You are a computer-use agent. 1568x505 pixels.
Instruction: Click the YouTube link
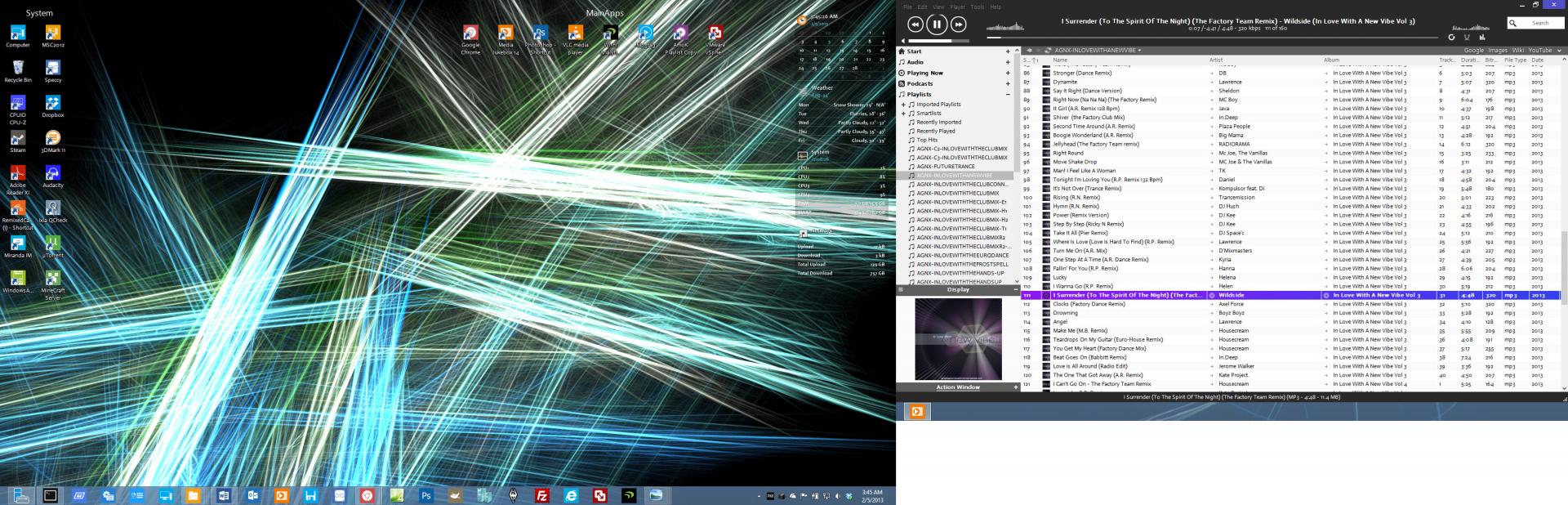(x=1539, y=51)
